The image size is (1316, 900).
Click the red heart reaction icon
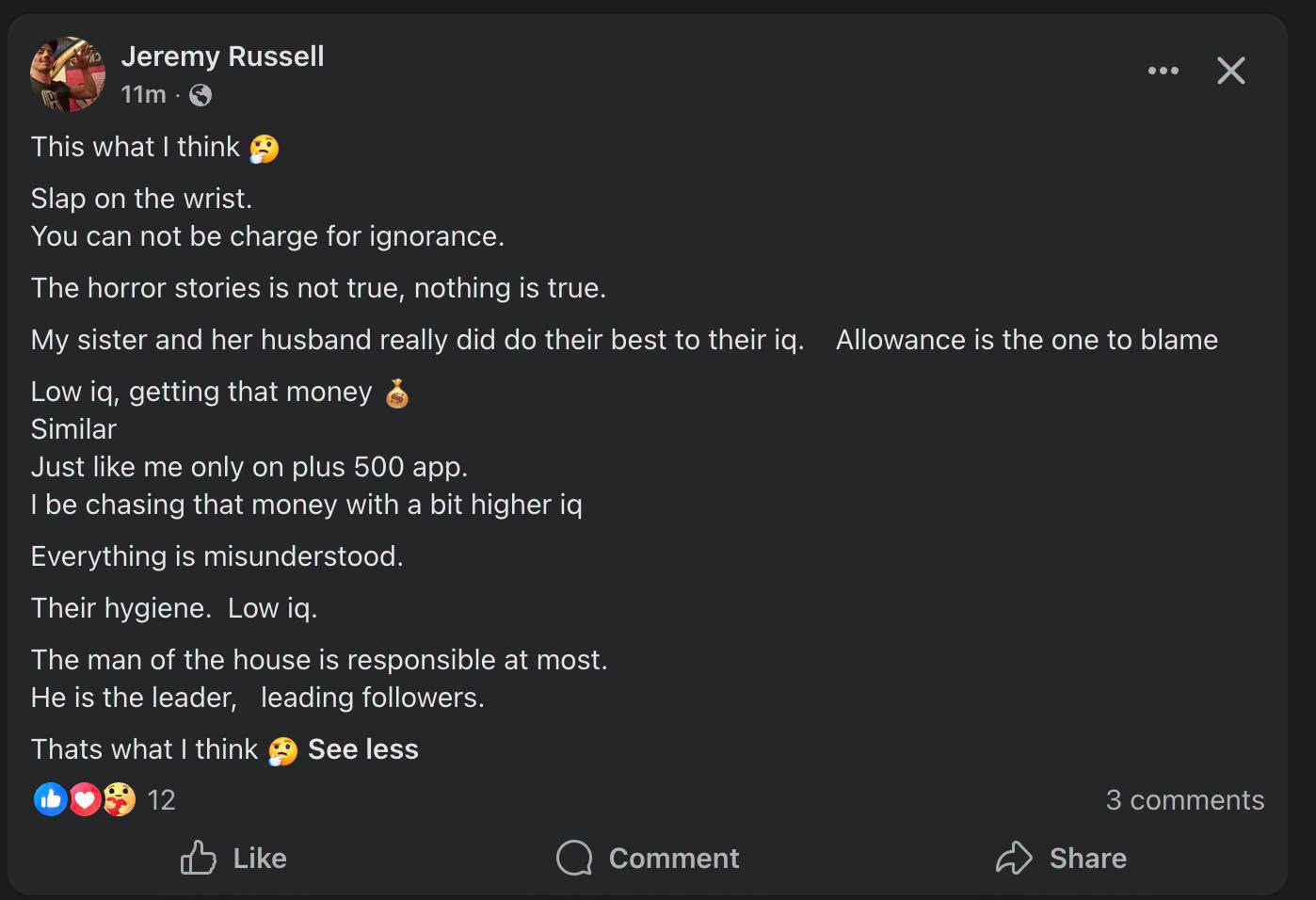85,799
